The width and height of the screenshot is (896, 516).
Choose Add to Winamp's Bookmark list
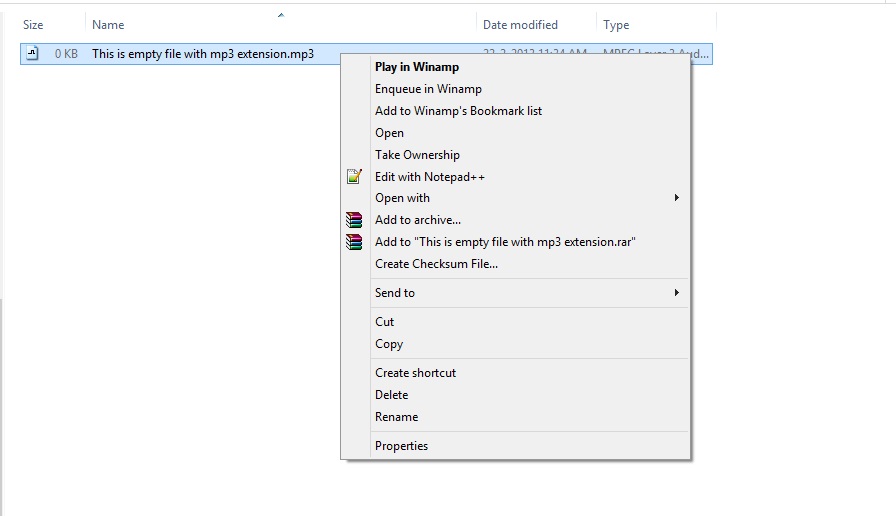[x=458, y=111]
